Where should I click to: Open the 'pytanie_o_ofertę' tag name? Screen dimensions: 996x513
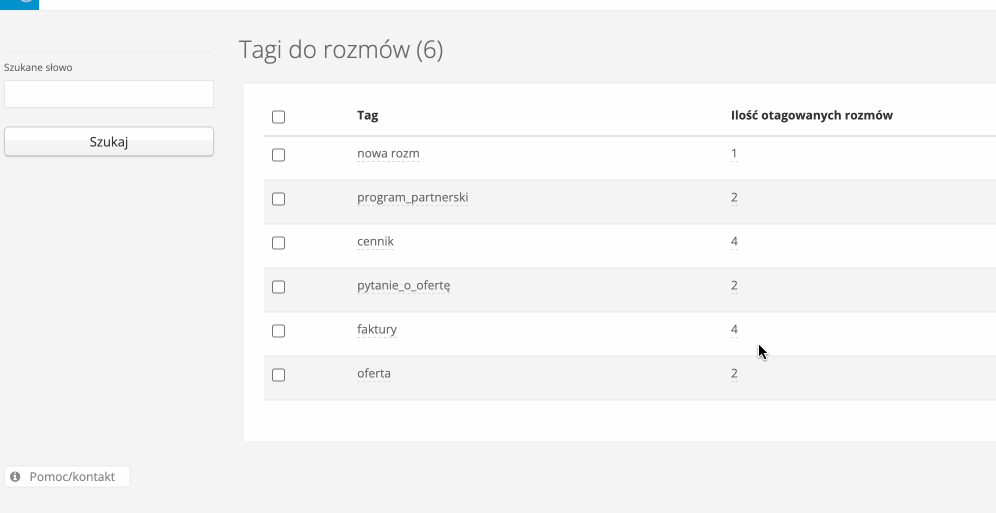[x=404, y=285]
